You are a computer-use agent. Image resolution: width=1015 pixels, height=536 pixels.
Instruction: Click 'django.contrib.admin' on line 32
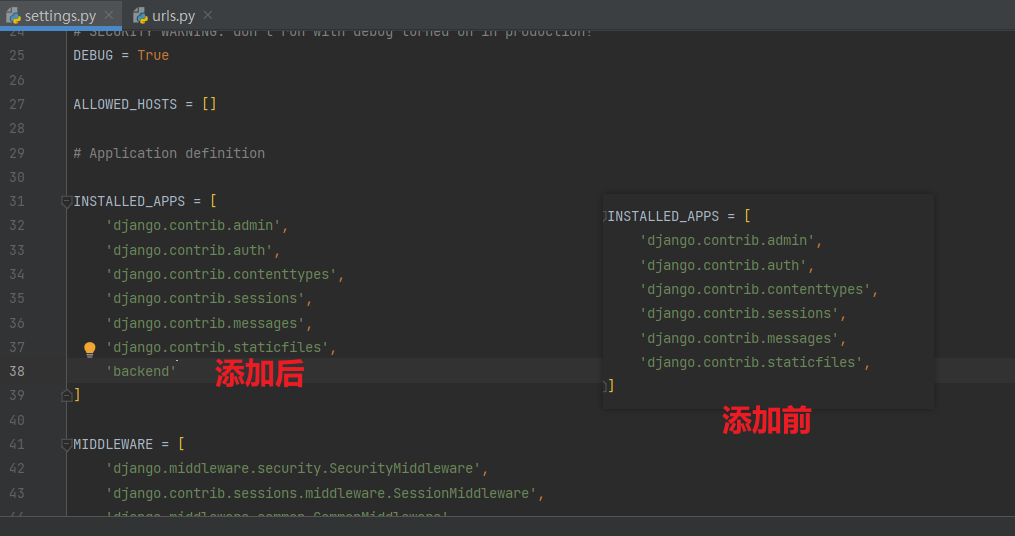[x=193, y=226]
